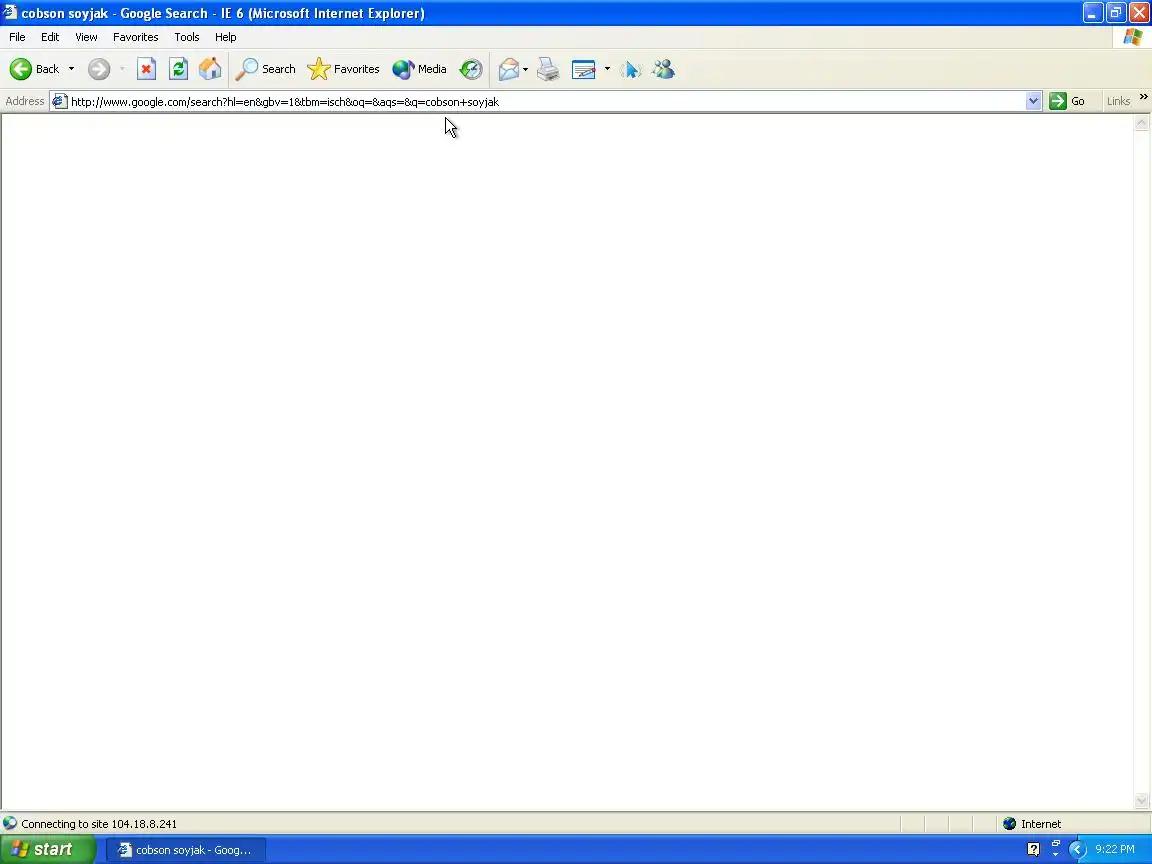Open the Back history dropdown arrow

[x=71, y=69]
